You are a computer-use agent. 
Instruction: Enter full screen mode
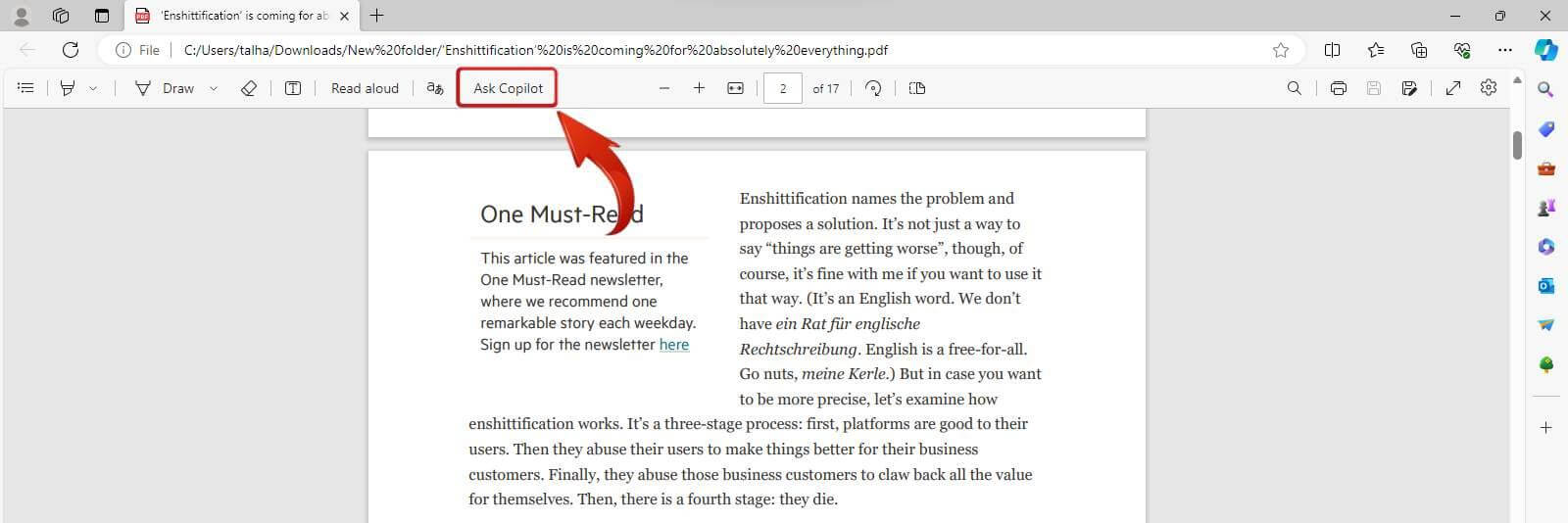1453,88
